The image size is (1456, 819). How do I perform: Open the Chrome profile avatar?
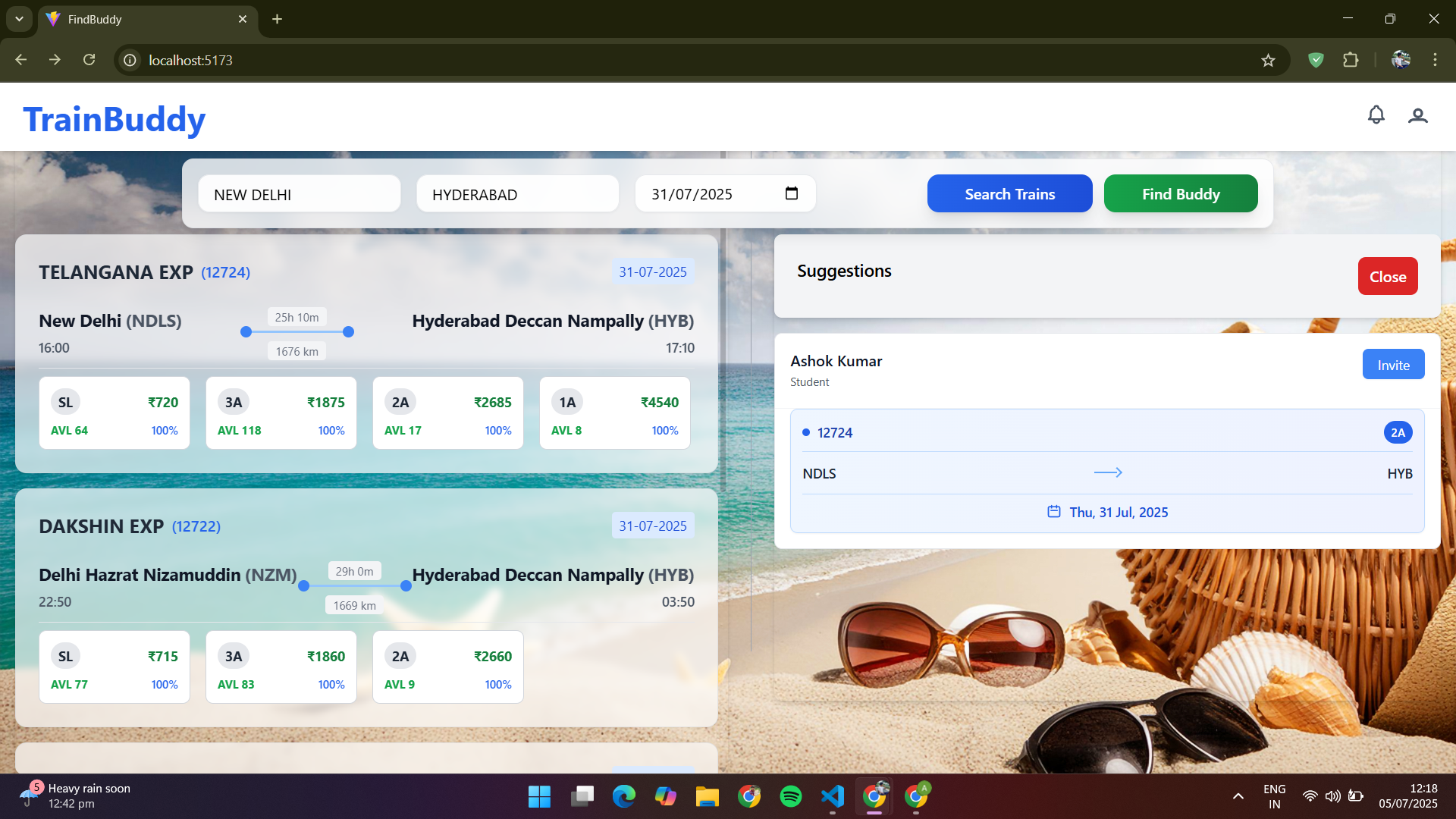(1401, 60)
